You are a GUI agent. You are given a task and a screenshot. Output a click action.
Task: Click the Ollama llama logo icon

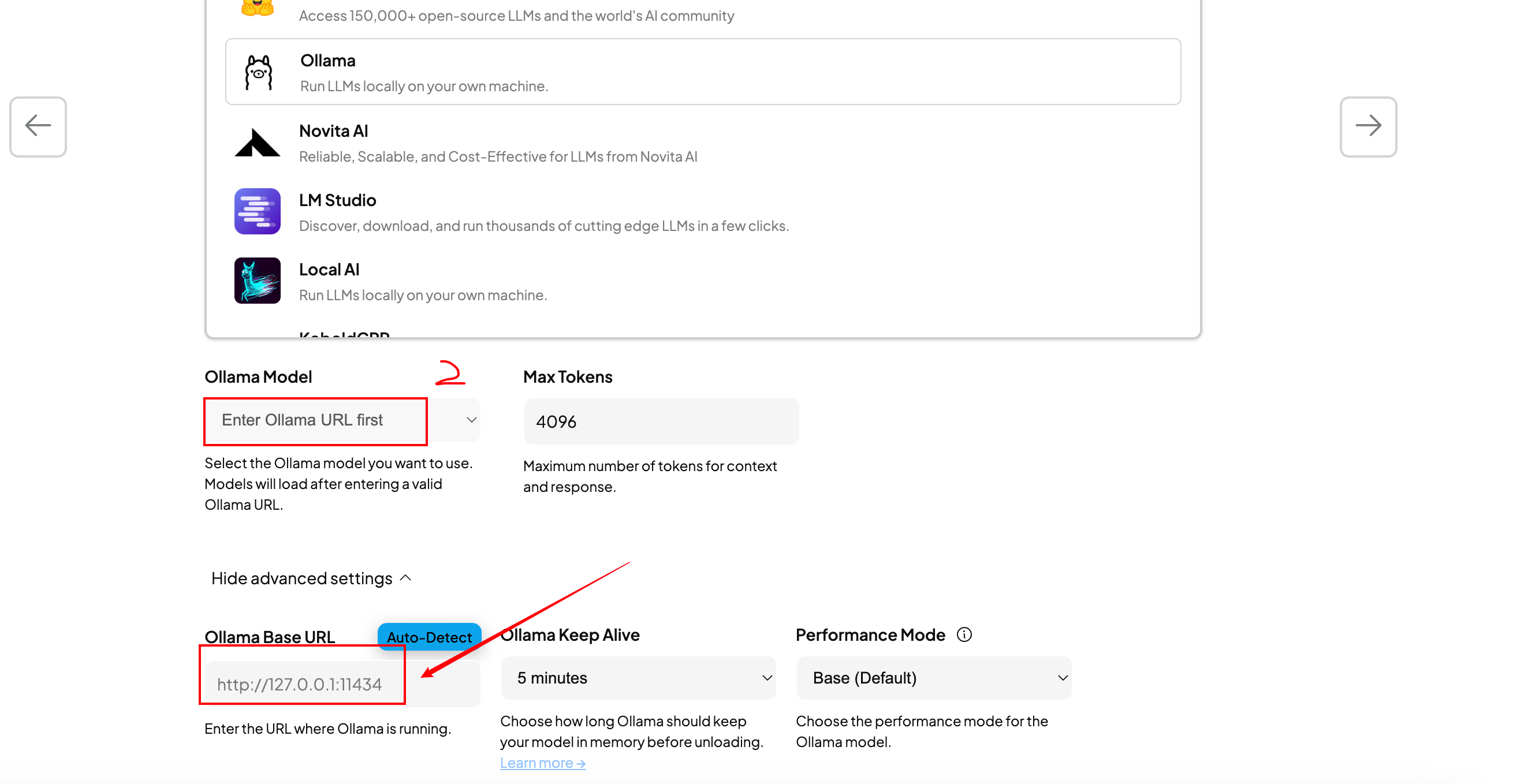pos(259,73)
